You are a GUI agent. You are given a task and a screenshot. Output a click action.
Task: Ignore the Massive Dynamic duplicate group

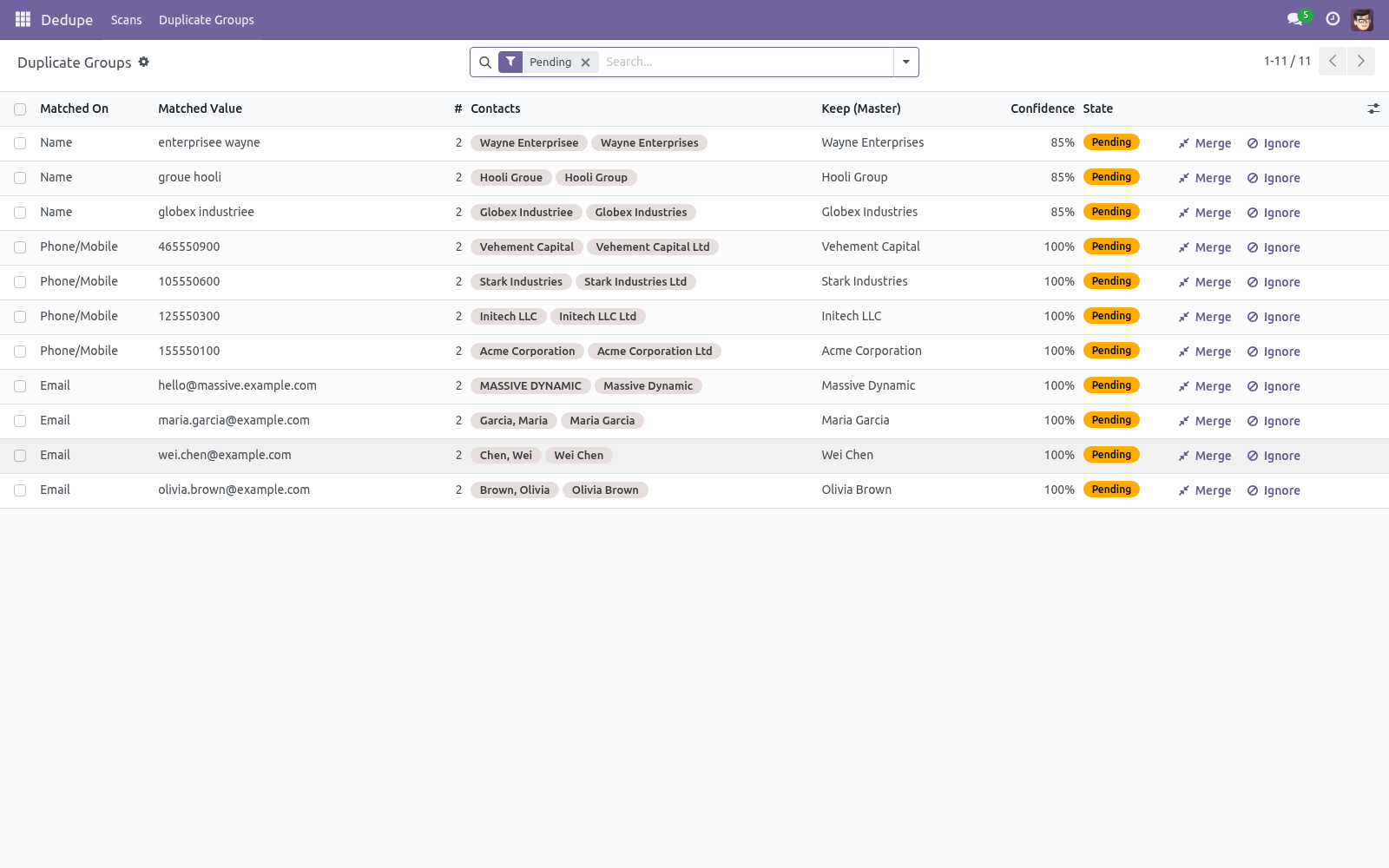(1274, 386)
